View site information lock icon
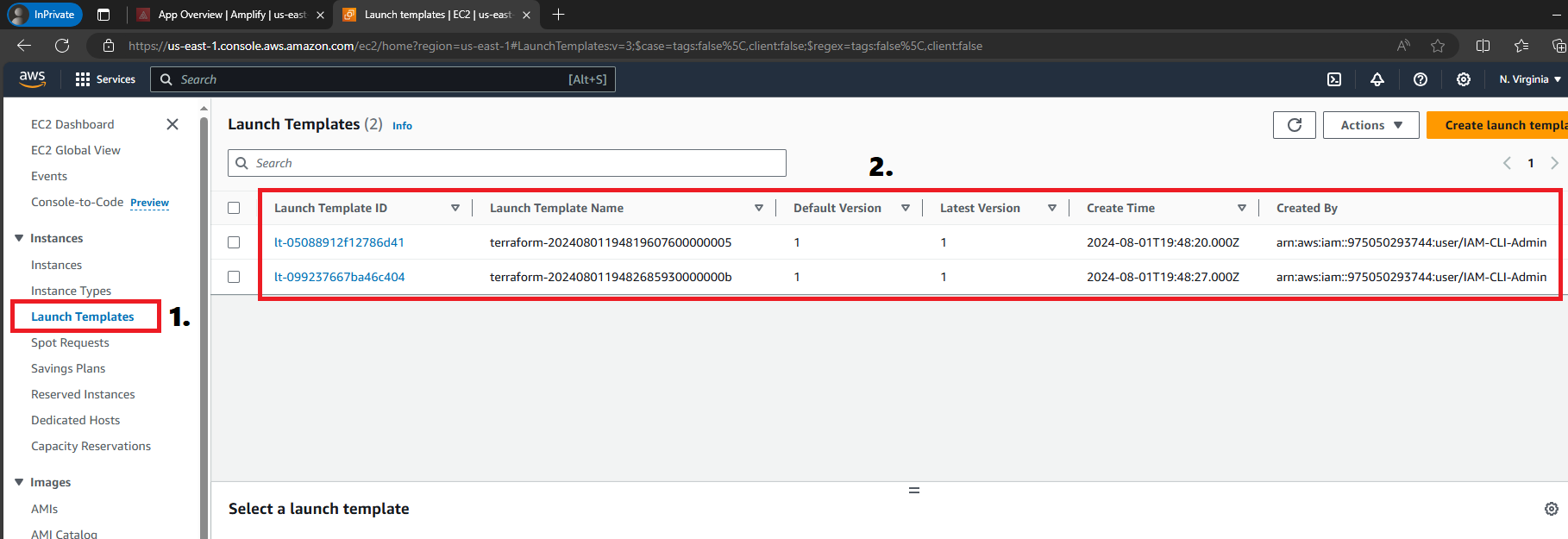The height and width of the screenshot is (539, 1568). pos(108,46)
